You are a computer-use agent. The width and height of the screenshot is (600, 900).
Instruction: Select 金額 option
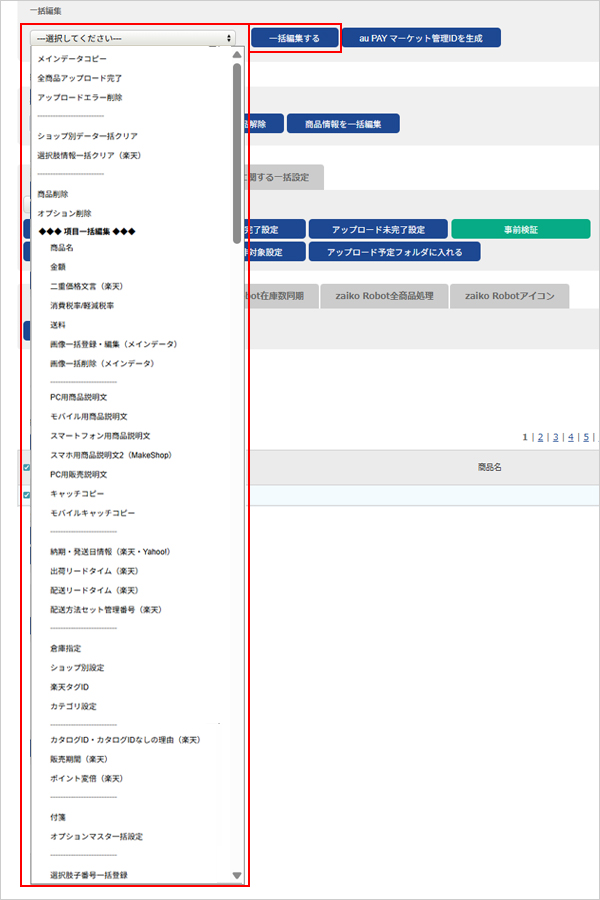[58, 267]
